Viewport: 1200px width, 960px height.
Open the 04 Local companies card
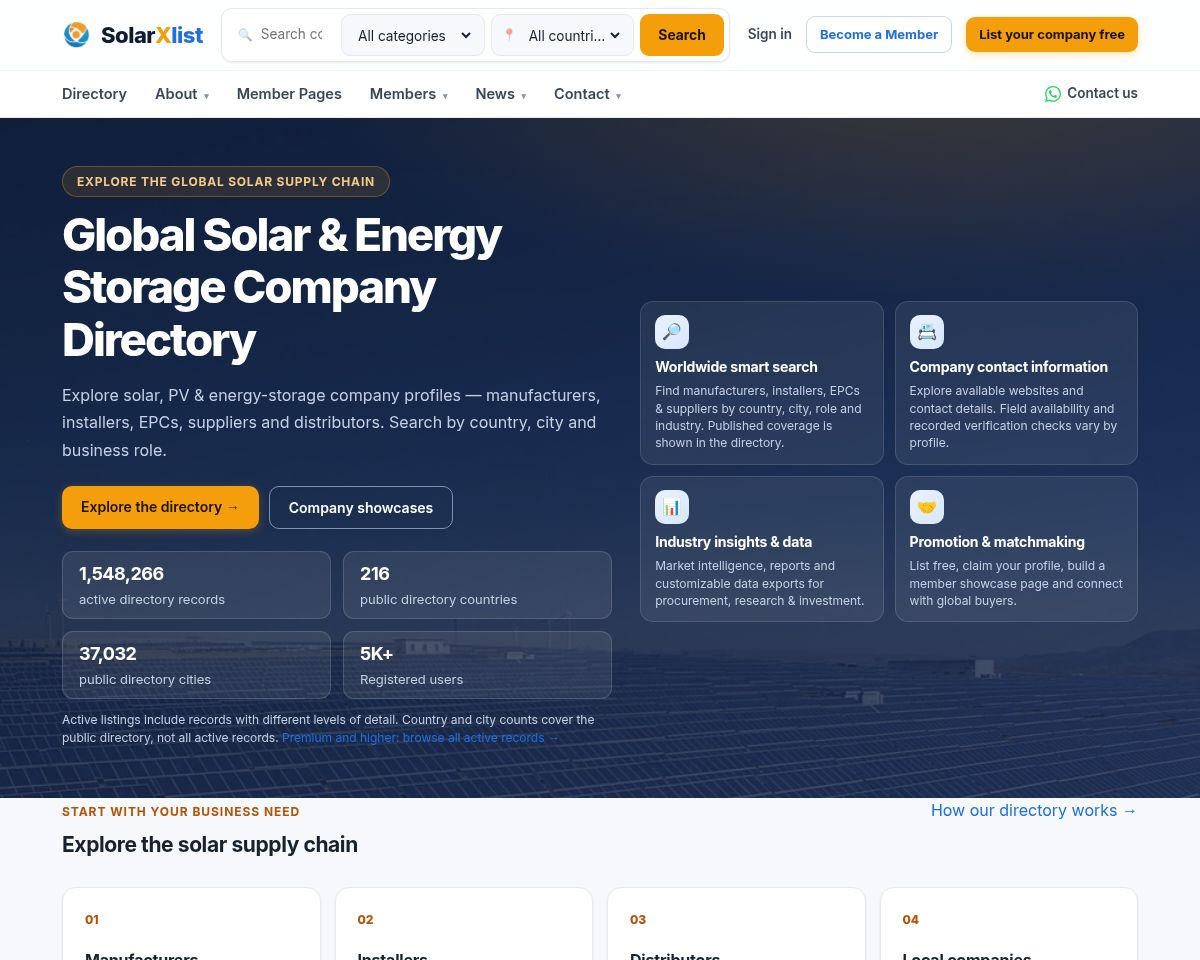pos(1009,924)
